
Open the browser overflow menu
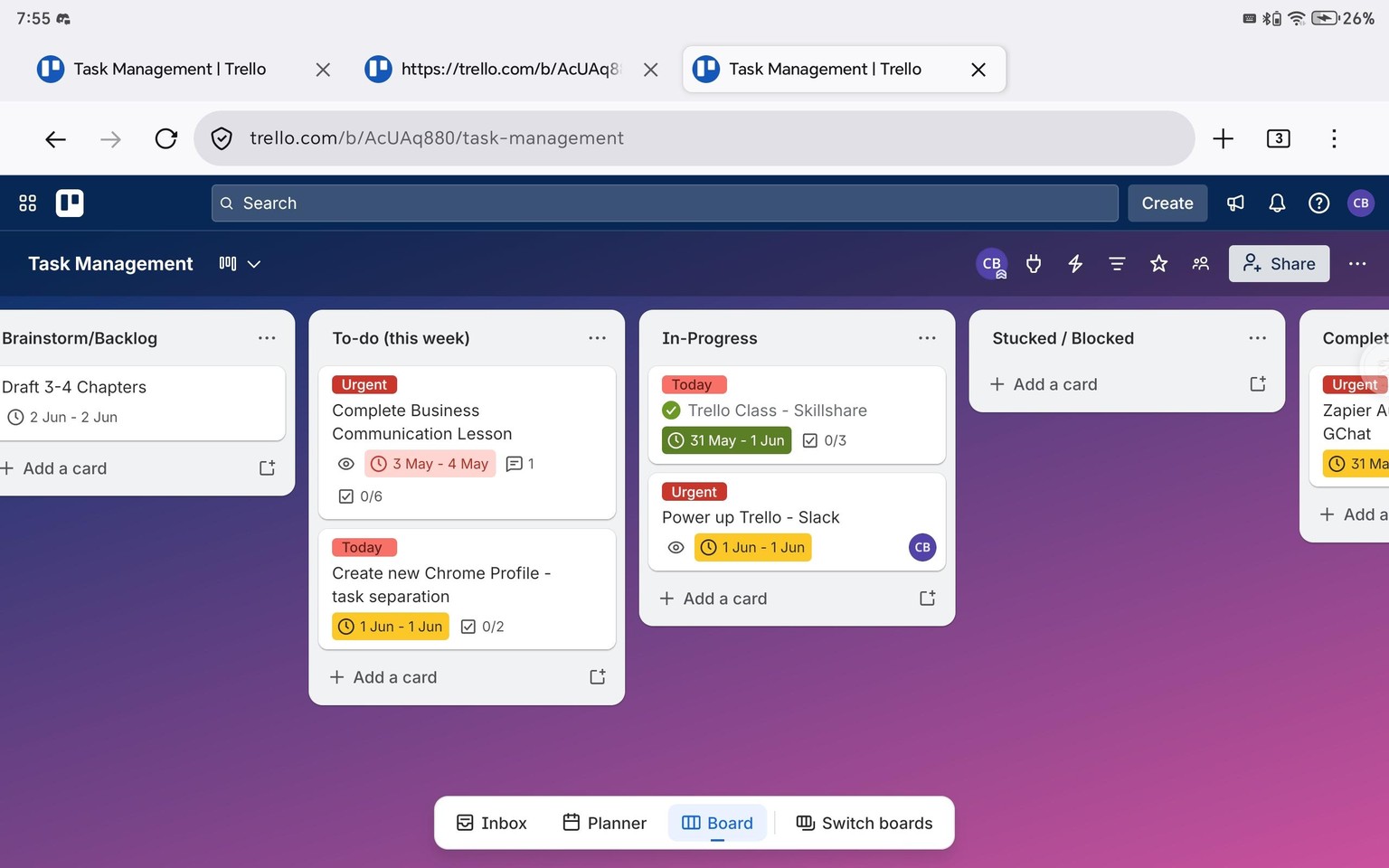click(x=1334, y=138)
